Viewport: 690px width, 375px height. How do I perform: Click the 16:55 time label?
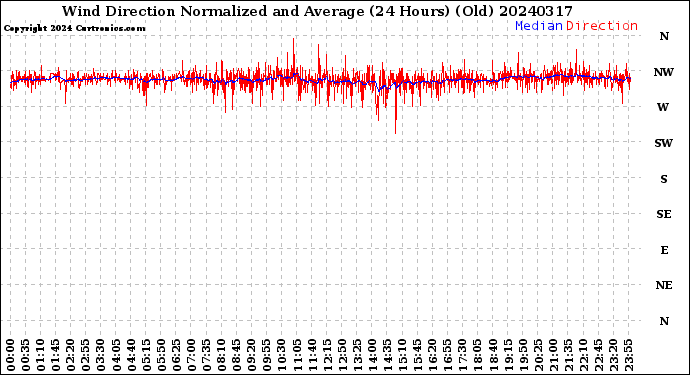(448, 355)
